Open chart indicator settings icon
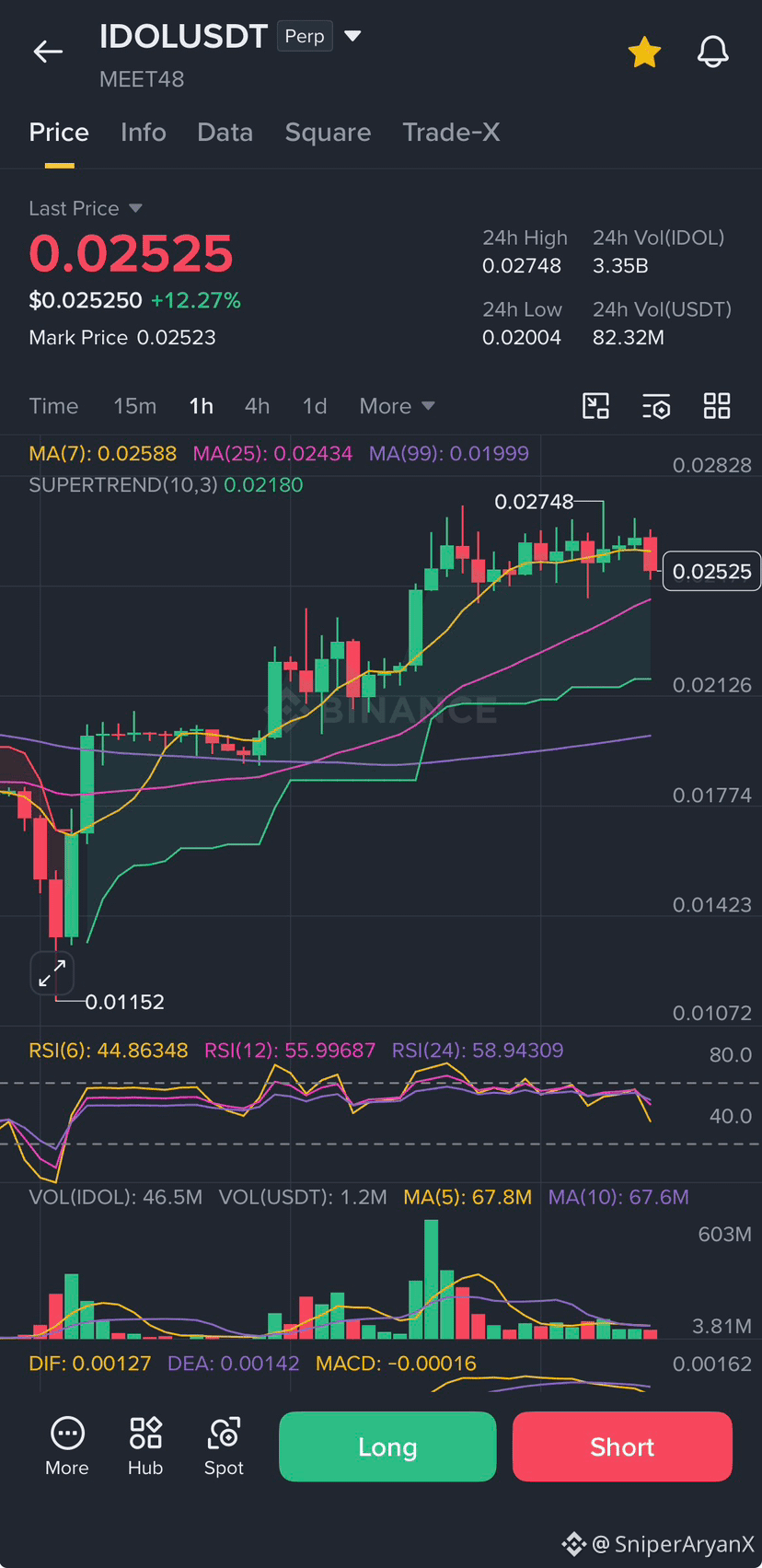Viewport: 762px width, 1568px height. click(656, 406)
